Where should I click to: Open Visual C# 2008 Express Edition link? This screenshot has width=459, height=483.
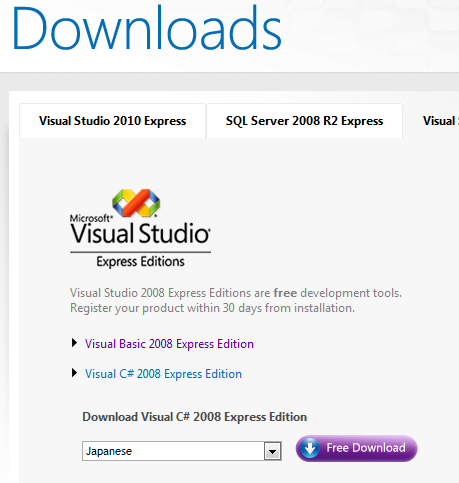tap(163, 374)
